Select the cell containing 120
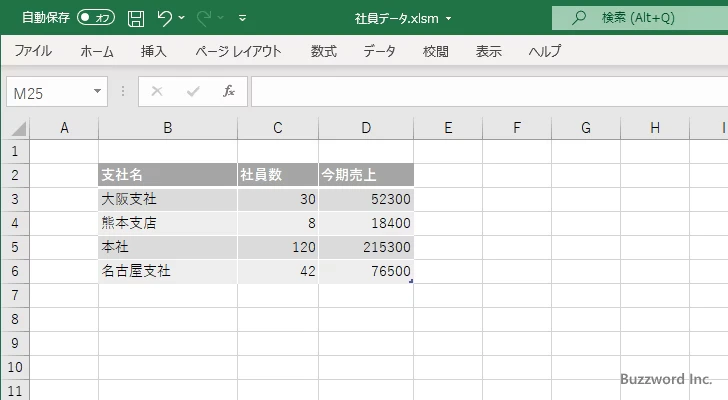This screenshot has height=400, width=728. coord(278,247)
